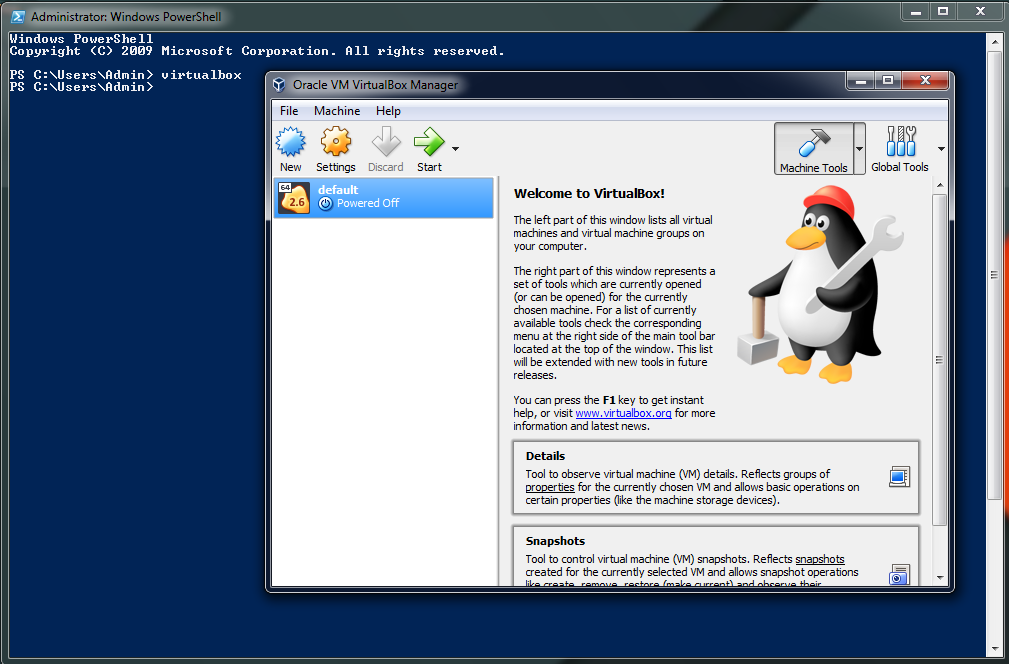
Task: Click the default VM's OS thumbnail icon
Action: pyautogui.click(x=292, y=197)
